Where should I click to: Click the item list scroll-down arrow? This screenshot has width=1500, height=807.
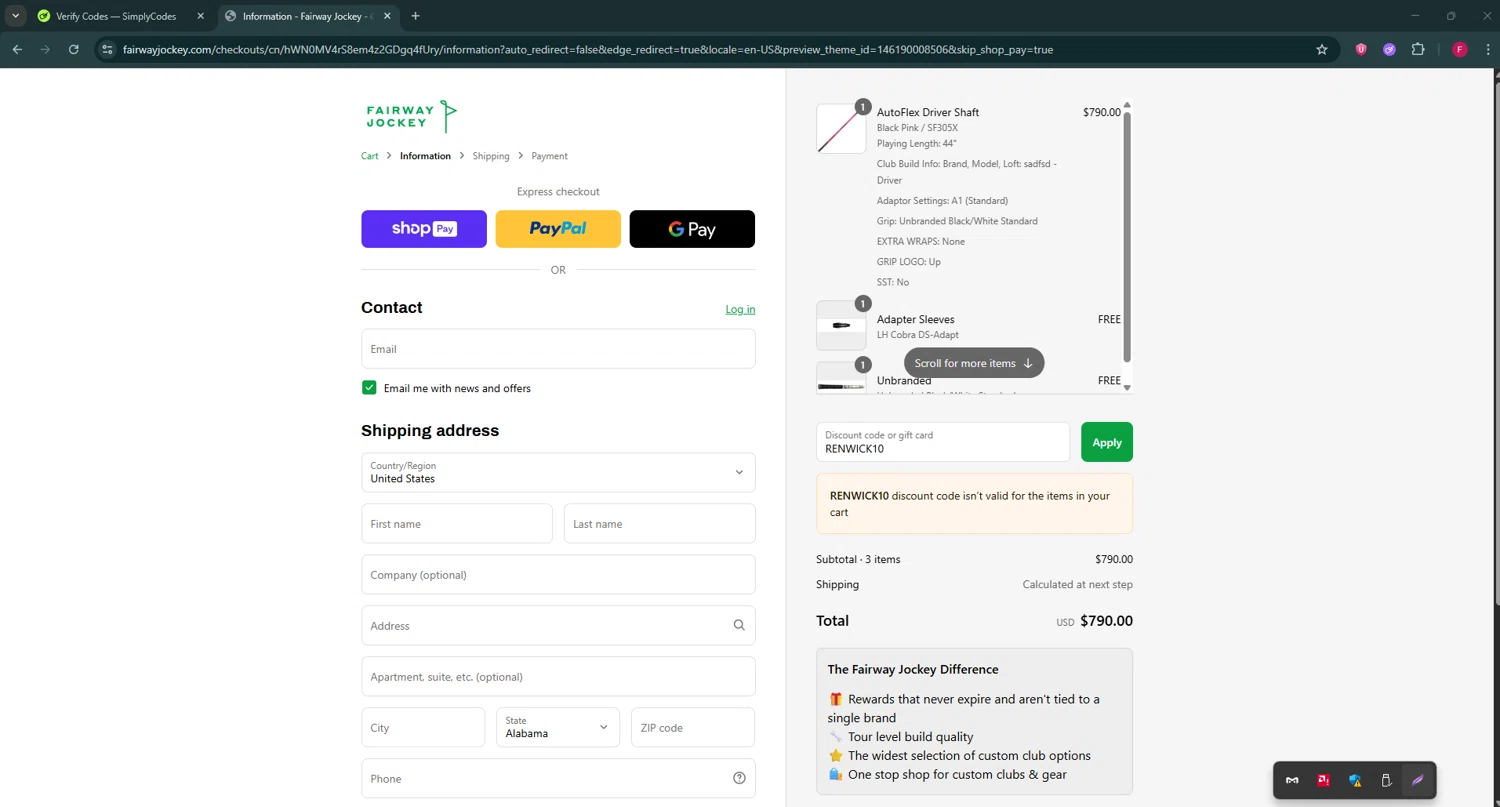tap(1127, 388)
